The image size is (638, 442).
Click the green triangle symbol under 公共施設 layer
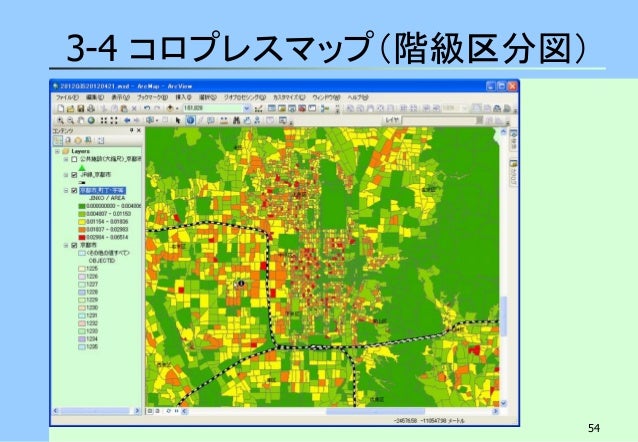(82, 167)
